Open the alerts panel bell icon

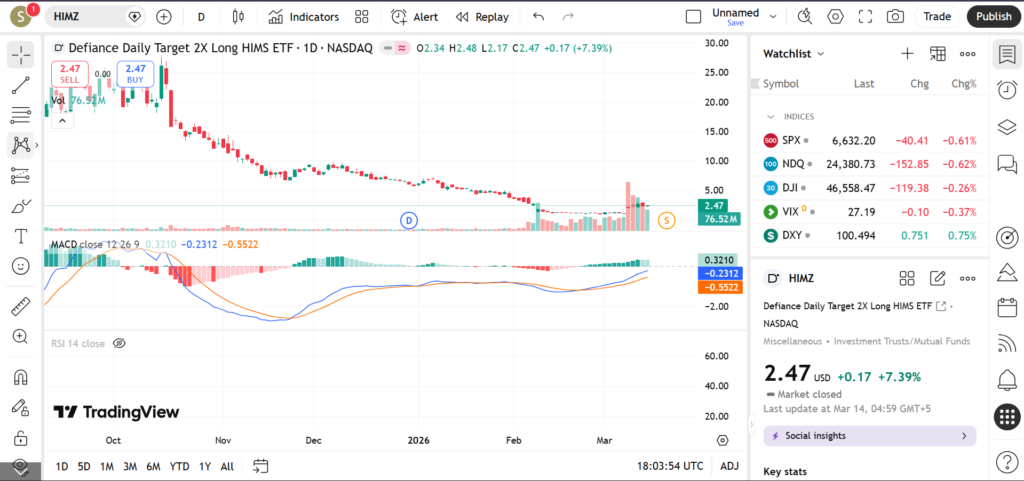click(x=1007, y=380)
